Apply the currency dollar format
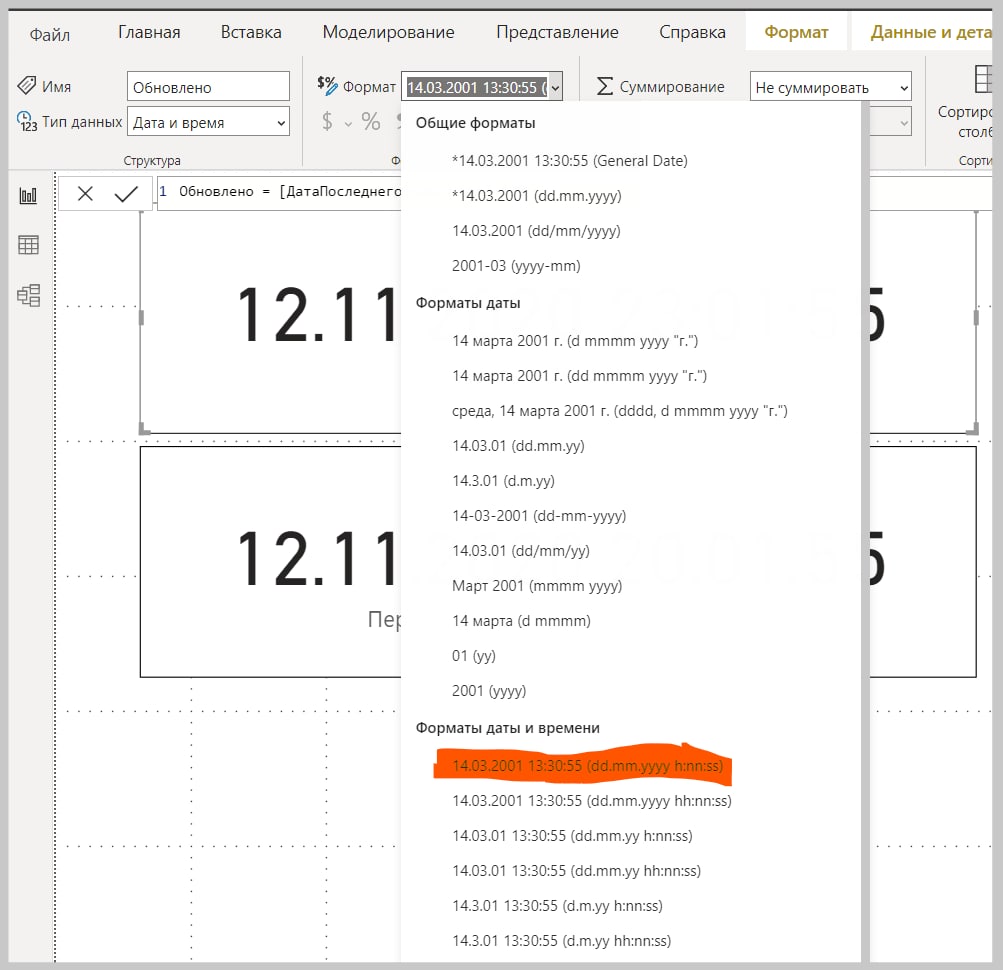Viewport: 1003px width, 970px height. point(327,122)
